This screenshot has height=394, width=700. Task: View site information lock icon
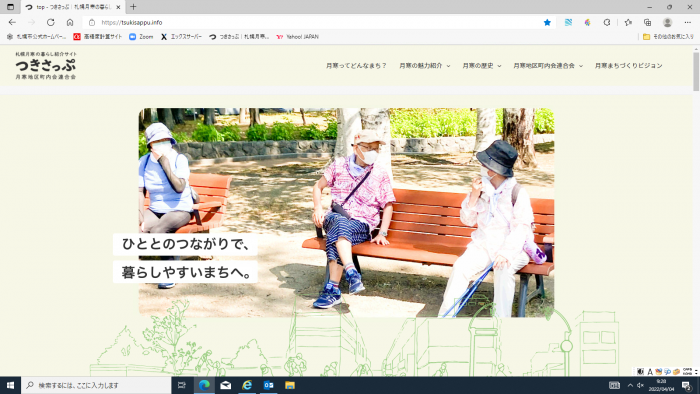point(92,22)
